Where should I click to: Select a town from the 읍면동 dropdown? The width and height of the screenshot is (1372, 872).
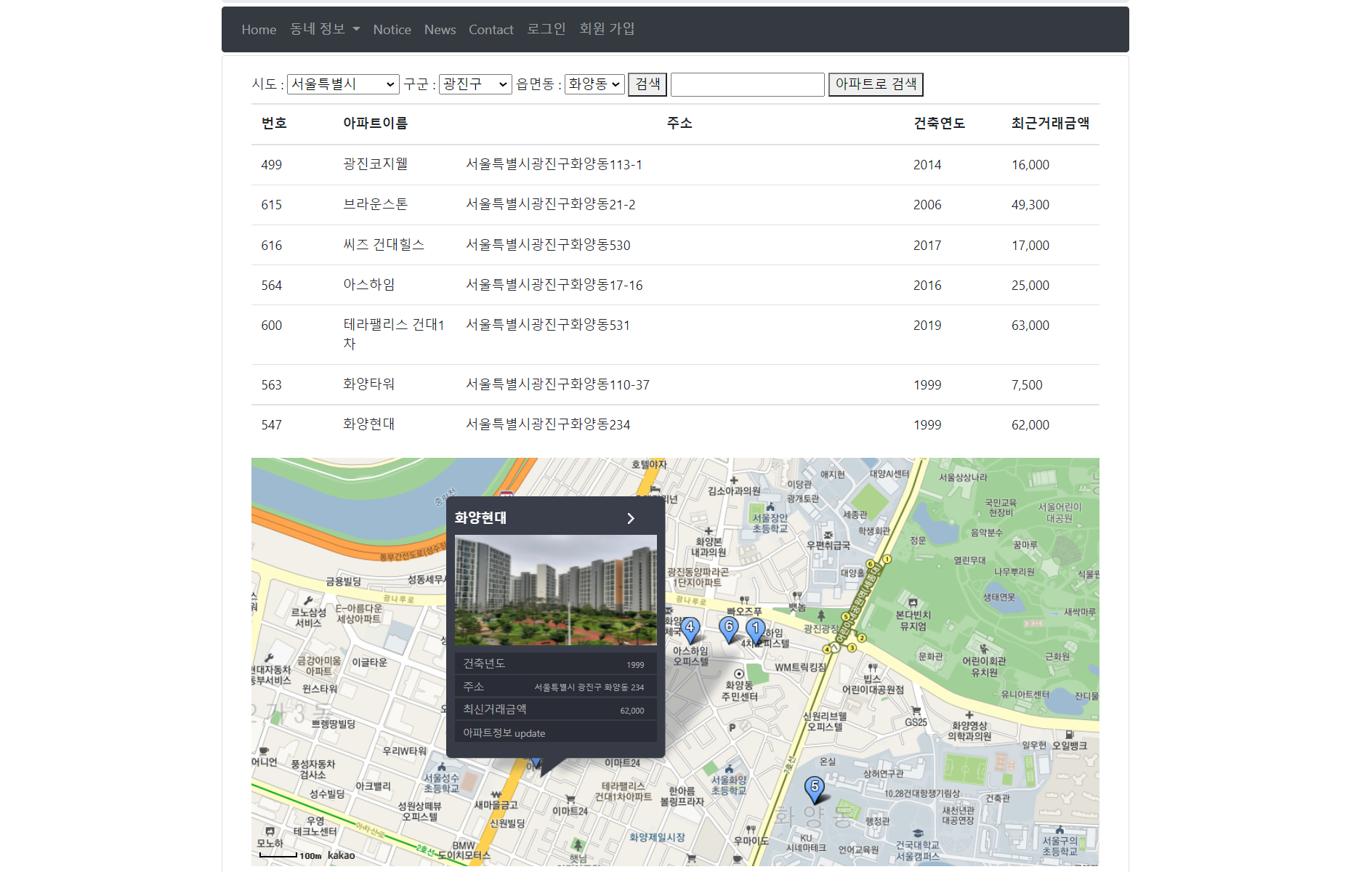[x=594, y=84]
